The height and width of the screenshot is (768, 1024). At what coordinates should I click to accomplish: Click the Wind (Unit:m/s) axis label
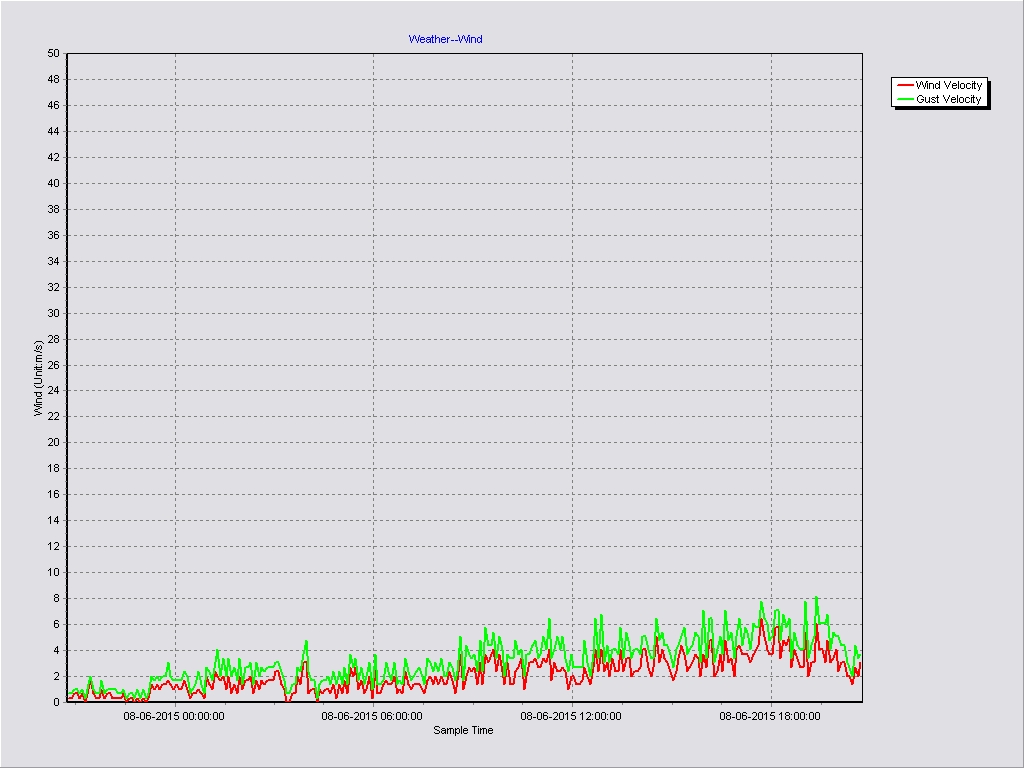[38, 378]
